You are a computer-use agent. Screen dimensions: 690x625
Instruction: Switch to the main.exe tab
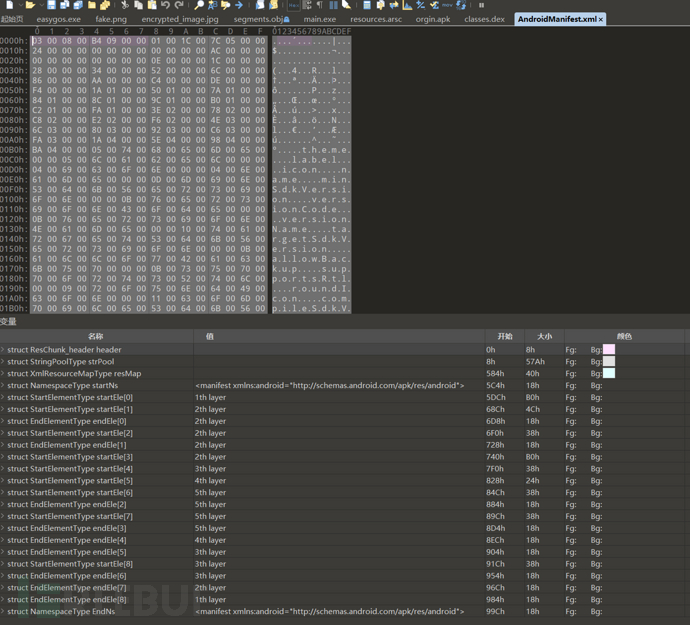click(319, 19)
